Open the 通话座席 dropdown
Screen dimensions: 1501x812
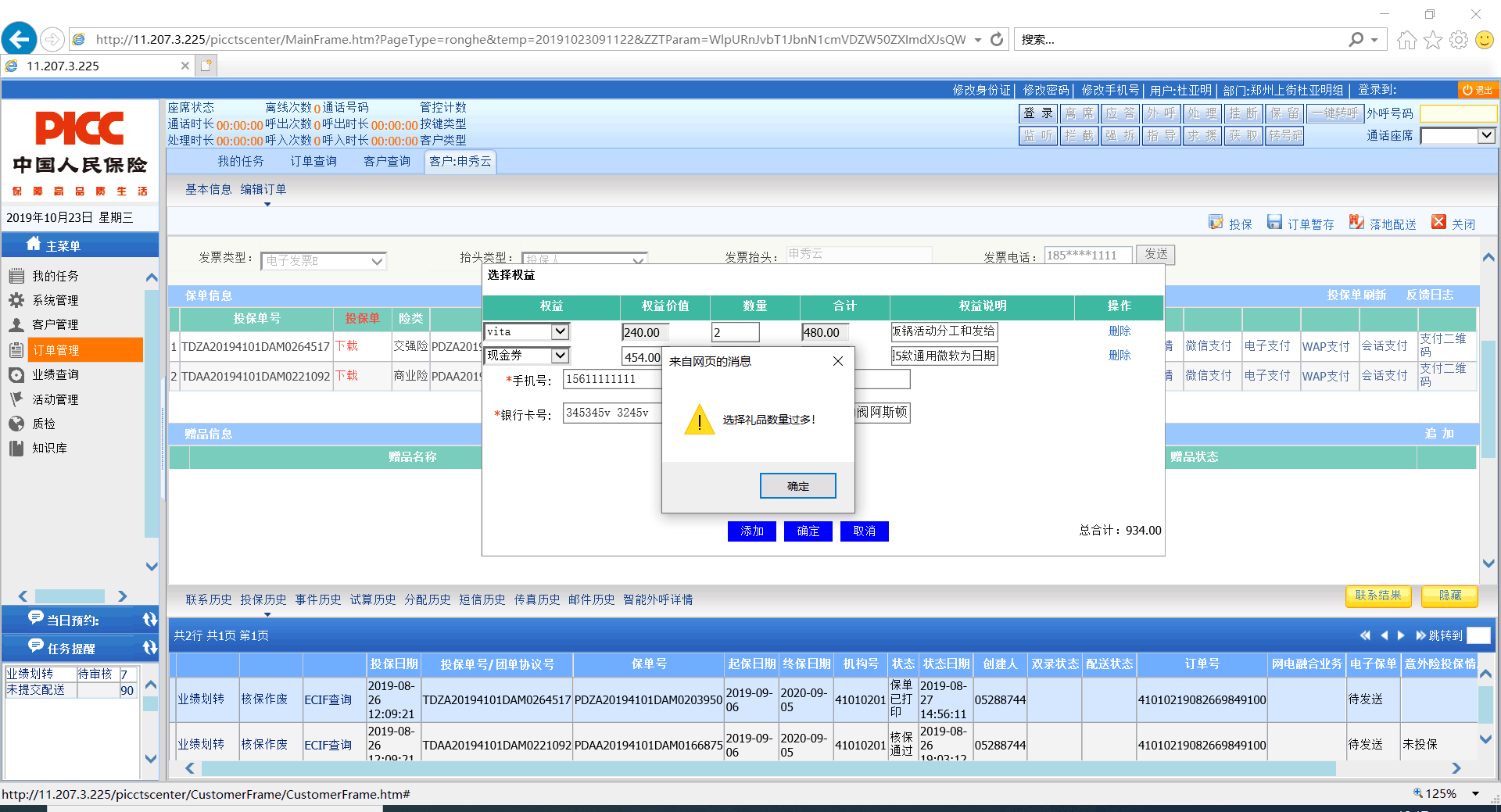click(x=1486, y=135)
